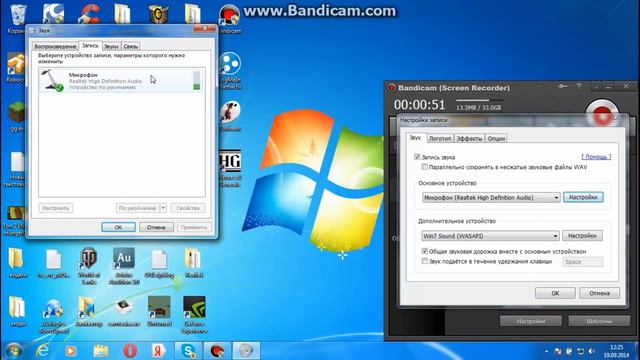Select 'Запись' tab in Sound window
Screen dimensions: 640x360
90,46
